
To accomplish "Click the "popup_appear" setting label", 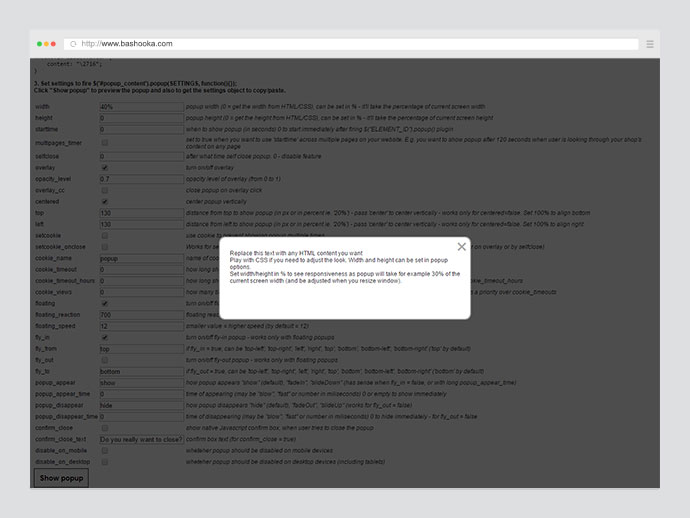I will pos(55,383).
